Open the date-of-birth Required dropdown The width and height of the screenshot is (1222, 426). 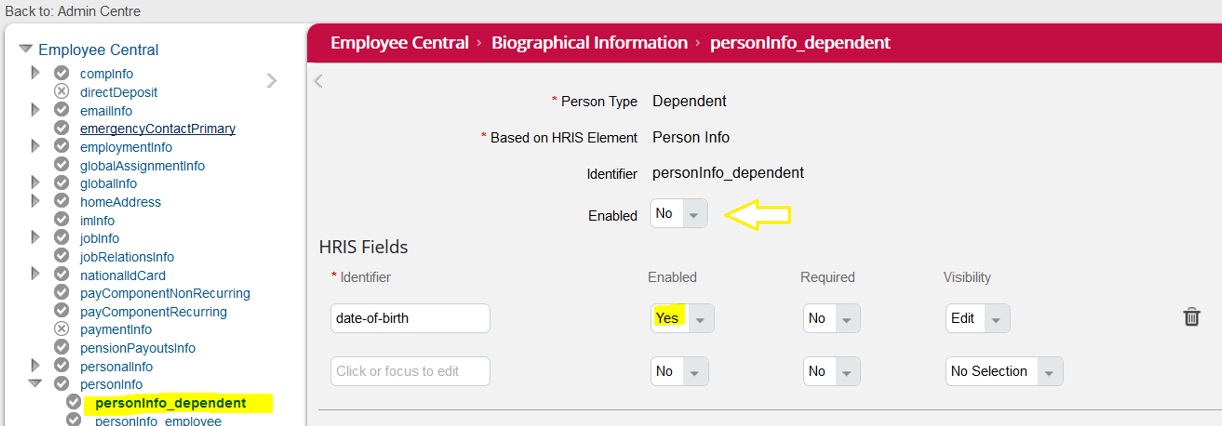click(x=832, y=318)
